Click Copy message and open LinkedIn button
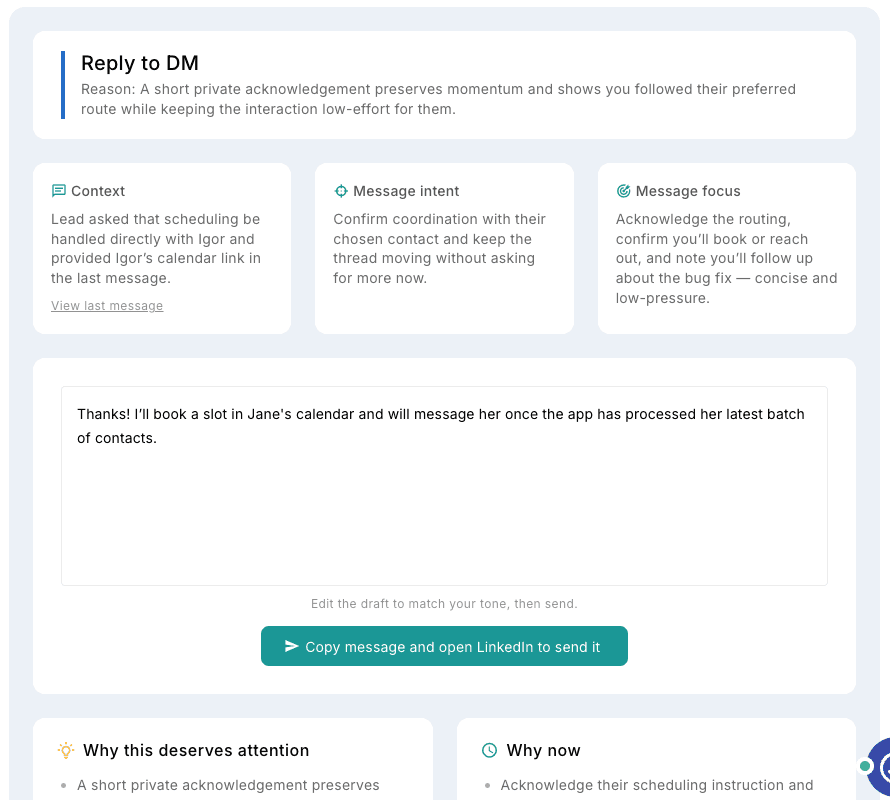The width and height of the screenshot is (890, 800). (x=444, y=646)
